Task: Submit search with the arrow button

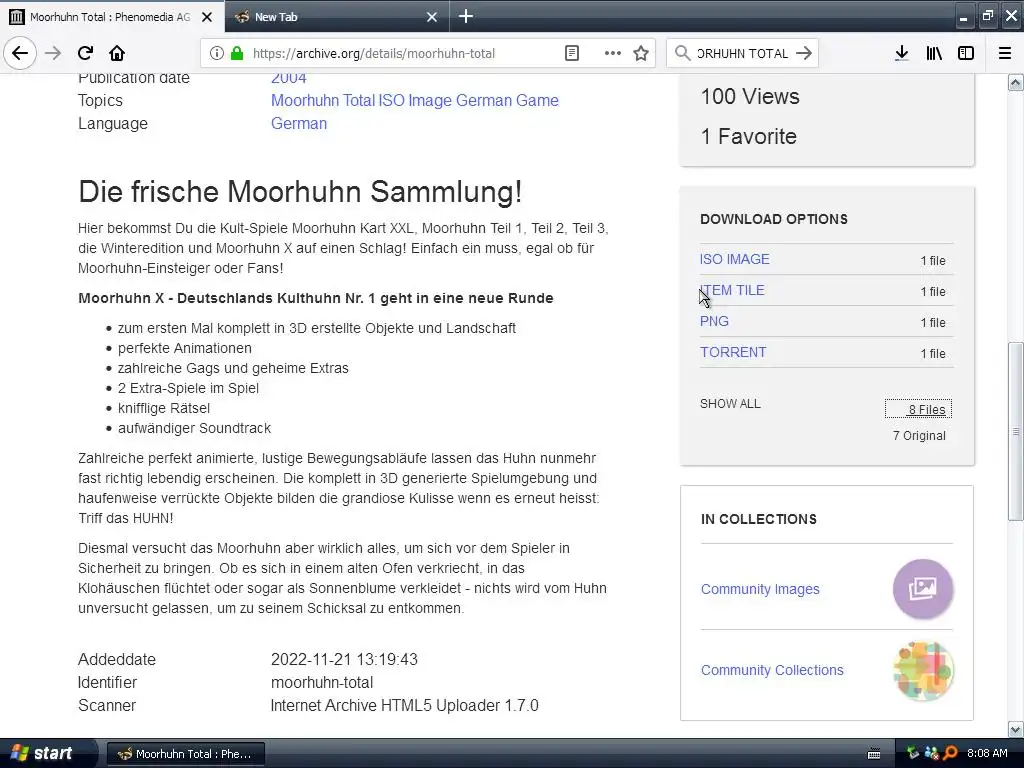Action: [804, 54]
